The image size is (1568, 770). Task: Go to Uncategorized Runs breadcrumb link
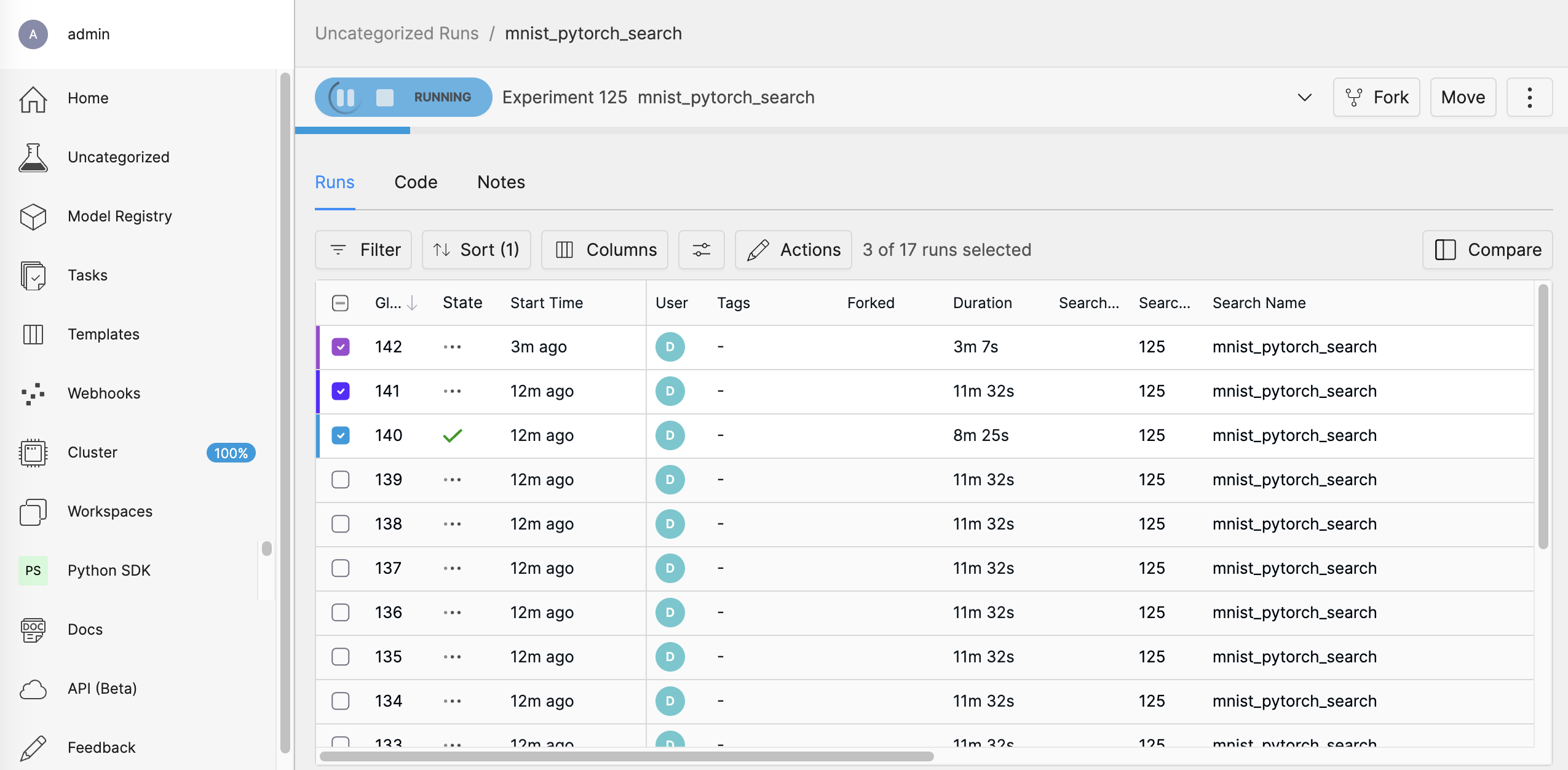click(x=397, y=33)
